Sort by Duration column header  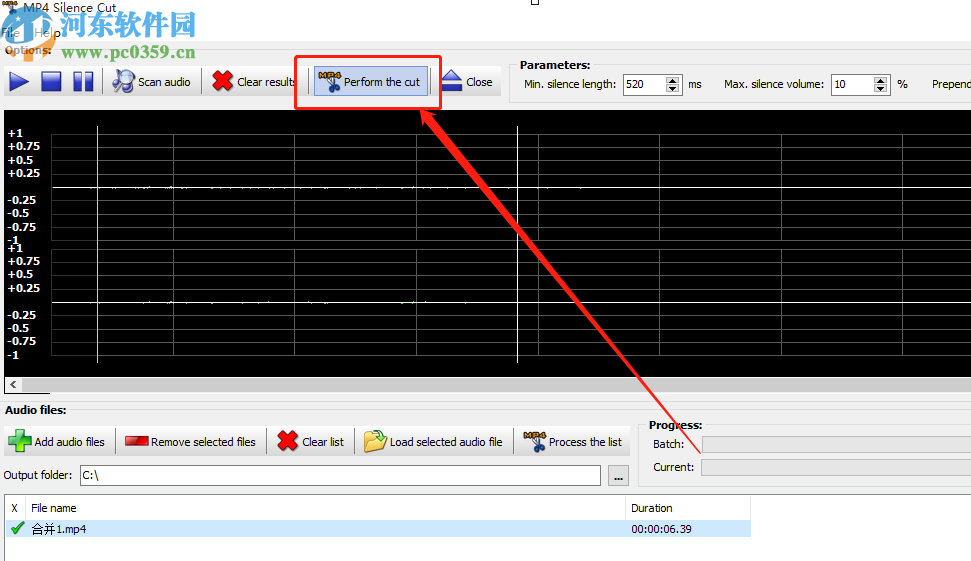pos(688,508)
